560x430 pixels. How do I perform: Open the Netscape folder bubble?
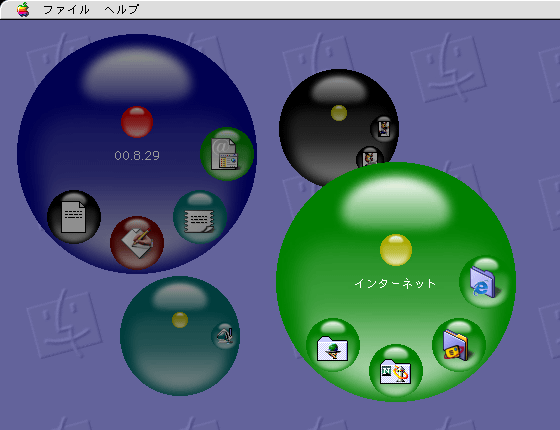396,371
